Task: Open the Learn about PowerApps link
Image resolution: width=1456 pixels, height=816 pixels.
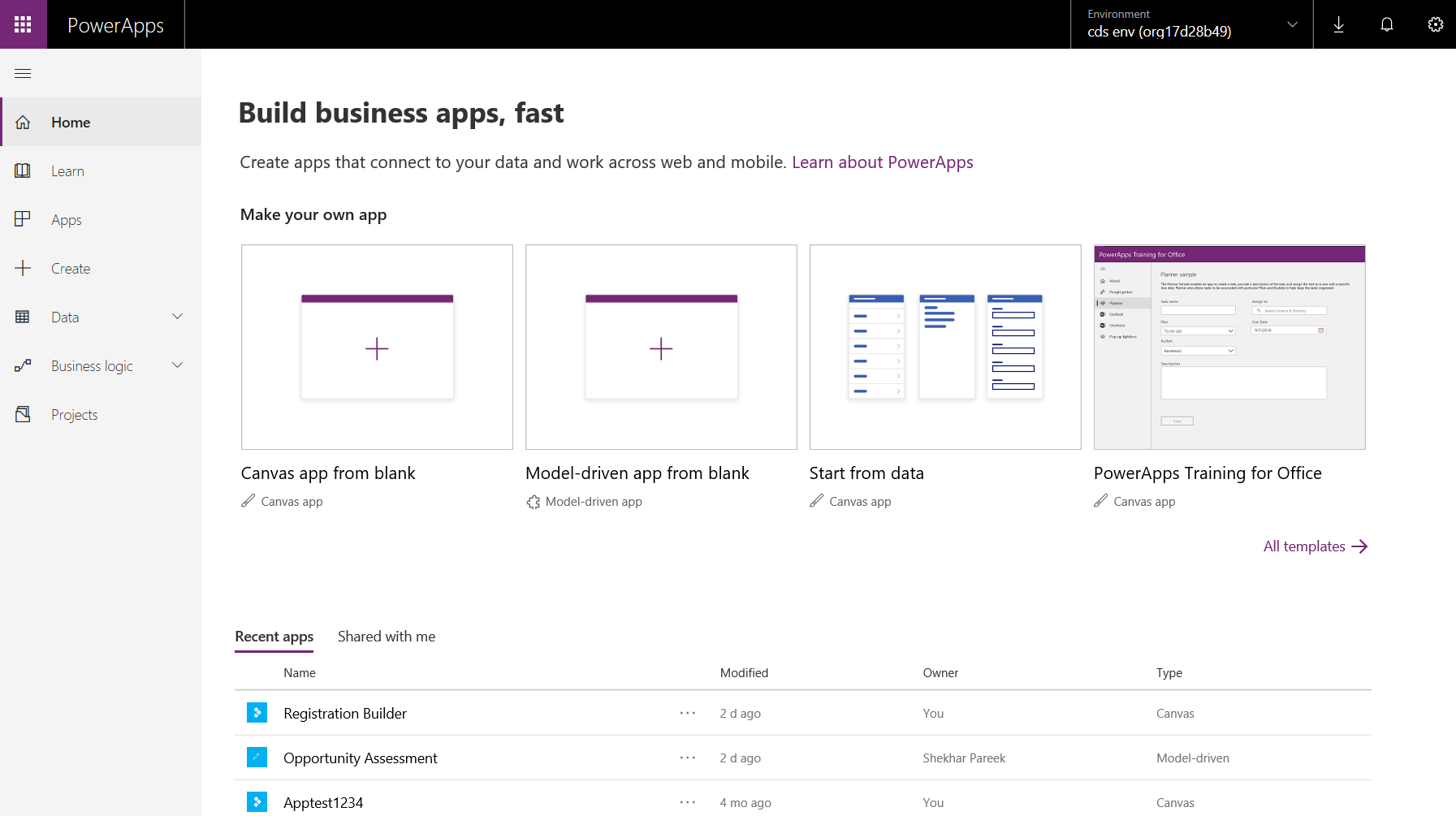Action: (x=882, y=162)
